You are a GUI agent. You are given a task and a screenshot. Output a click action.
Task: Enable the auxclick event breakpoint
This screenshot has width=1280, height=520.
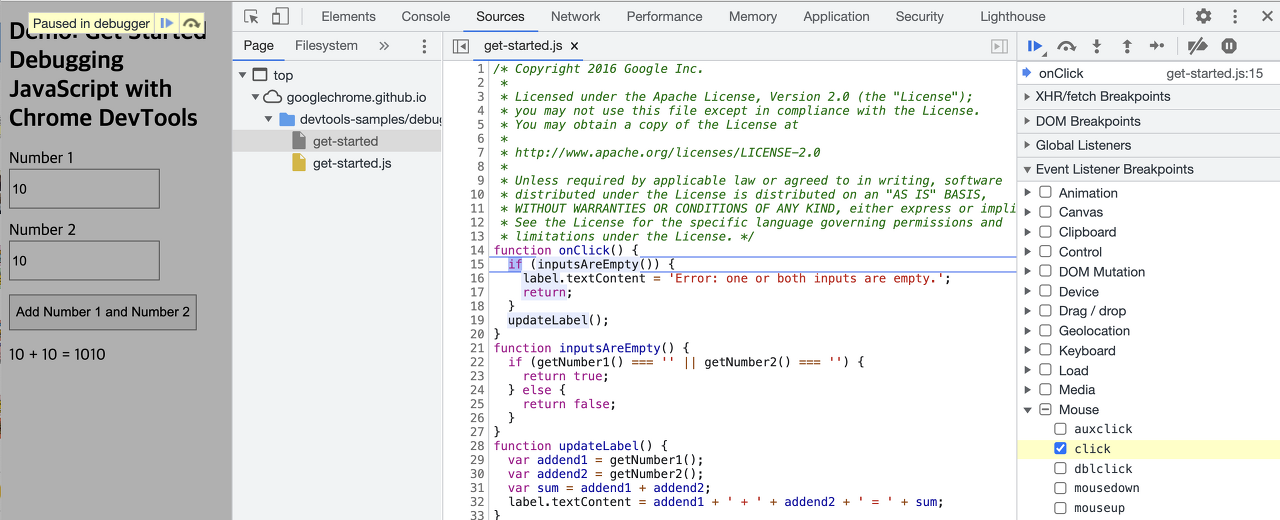tap(1061, 429)
